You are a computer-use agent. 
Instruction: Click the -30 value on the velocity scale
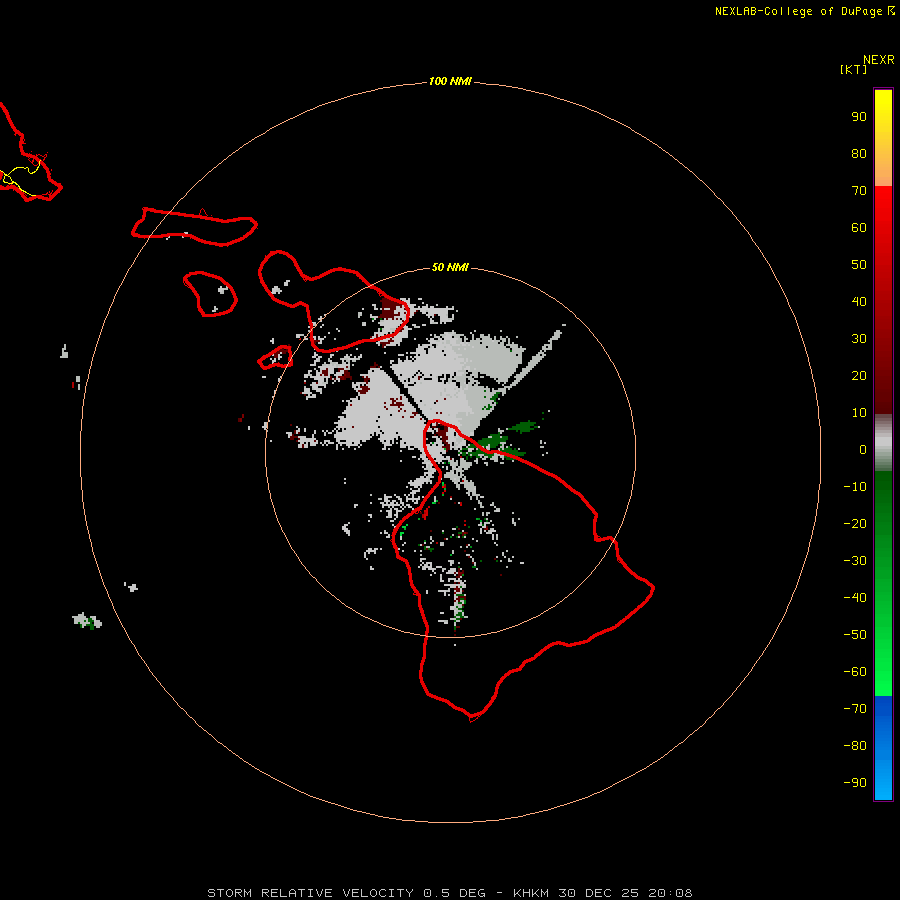click(855, 561)
